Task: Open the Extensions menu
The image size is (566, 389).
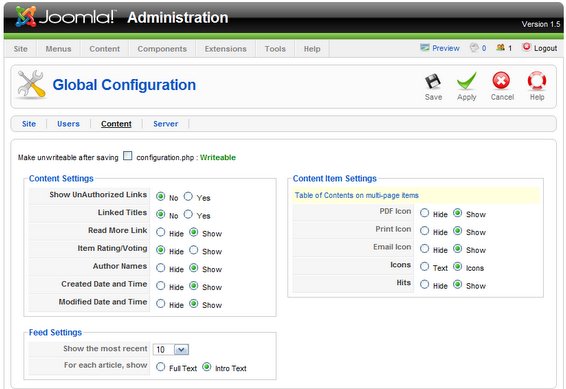Action: (226, 49)
